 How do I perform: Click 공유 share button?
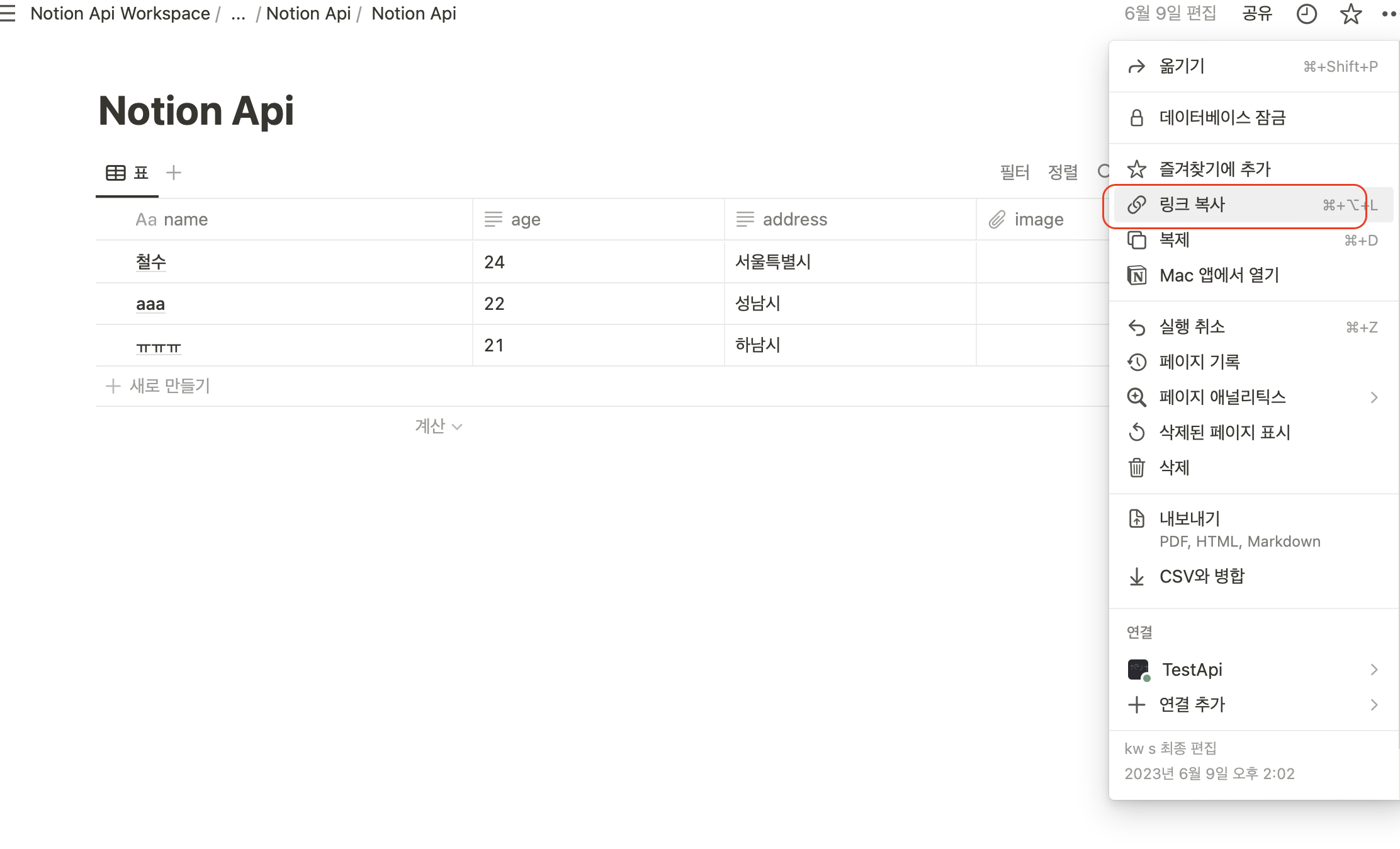pos(1256,13)
